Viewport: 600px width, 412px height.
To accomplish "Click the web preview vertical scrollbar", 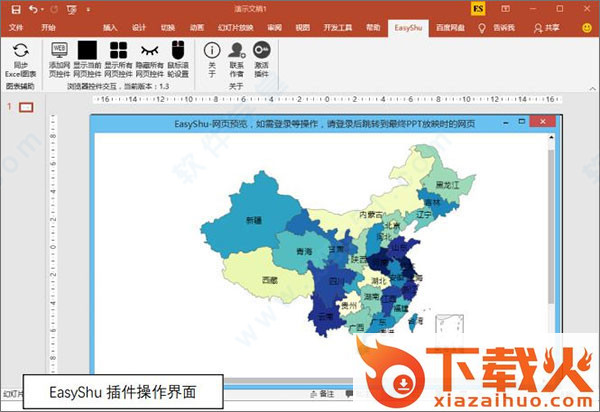I will coord(549,230).
